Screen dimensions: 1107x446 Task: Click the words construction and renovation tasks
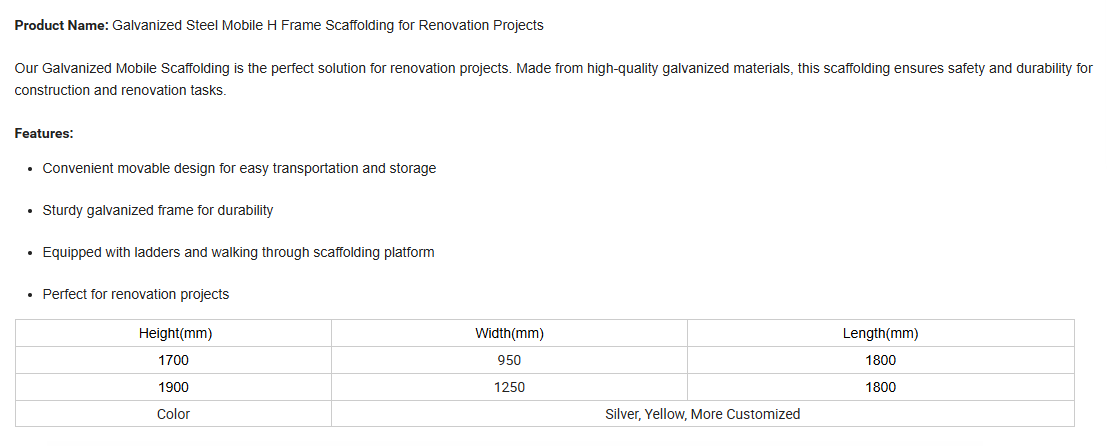point(120,91)
